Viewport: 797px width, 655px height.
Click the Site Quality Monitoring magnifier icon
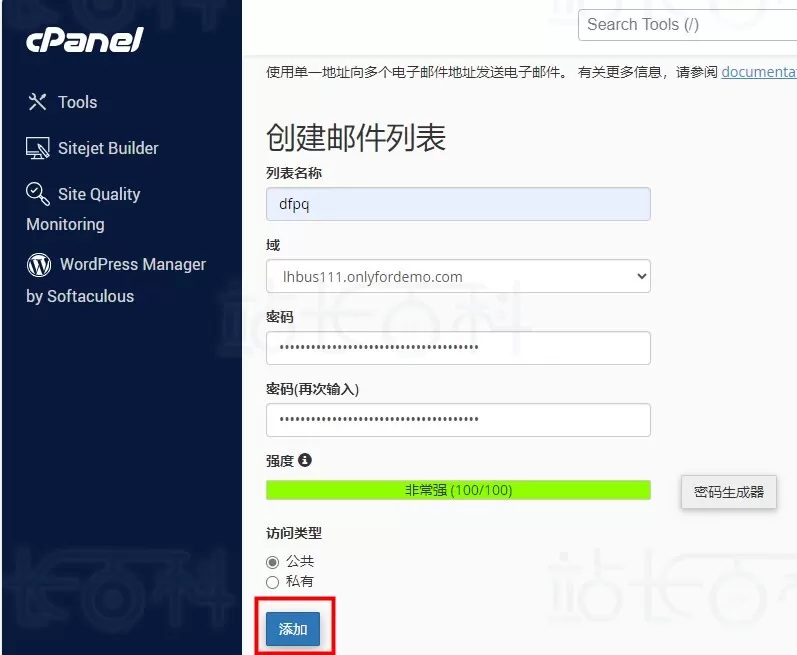pos(38,194)
